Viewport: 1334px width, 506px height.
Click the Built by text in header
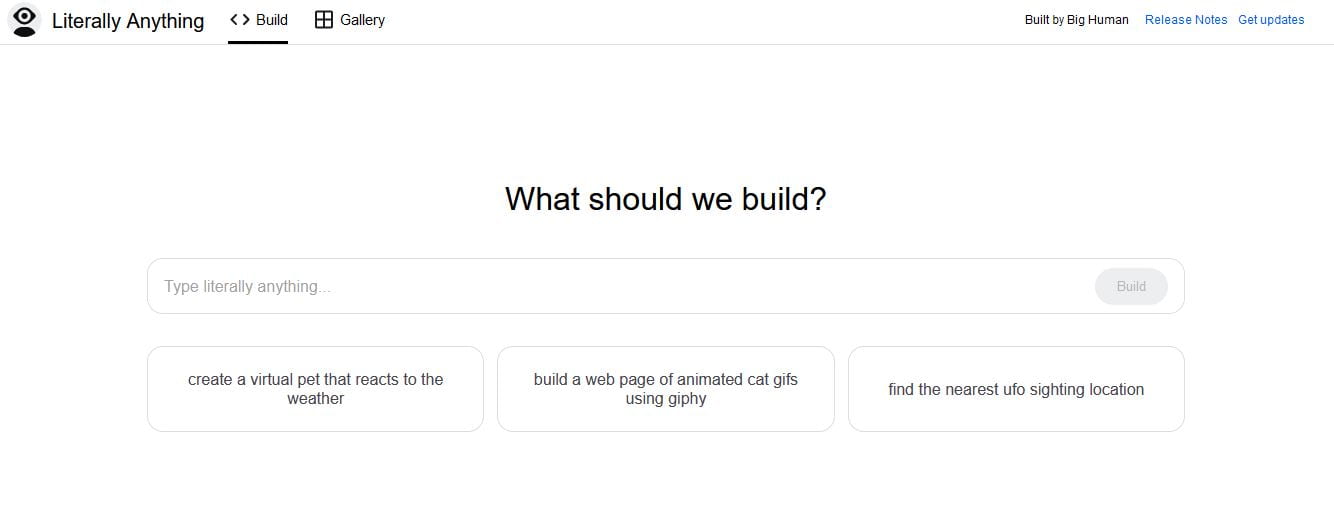point(1044,20)
